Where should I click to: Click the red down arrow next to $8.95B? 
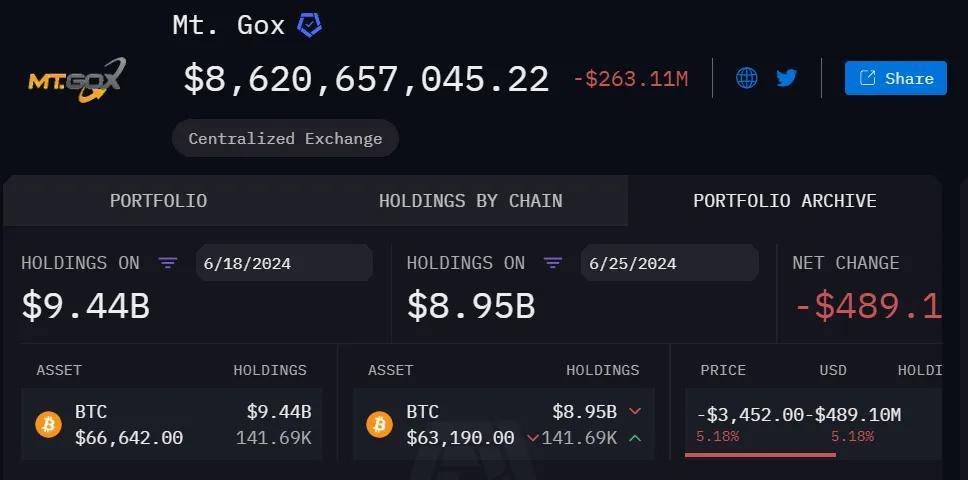[x=635, y=412]
